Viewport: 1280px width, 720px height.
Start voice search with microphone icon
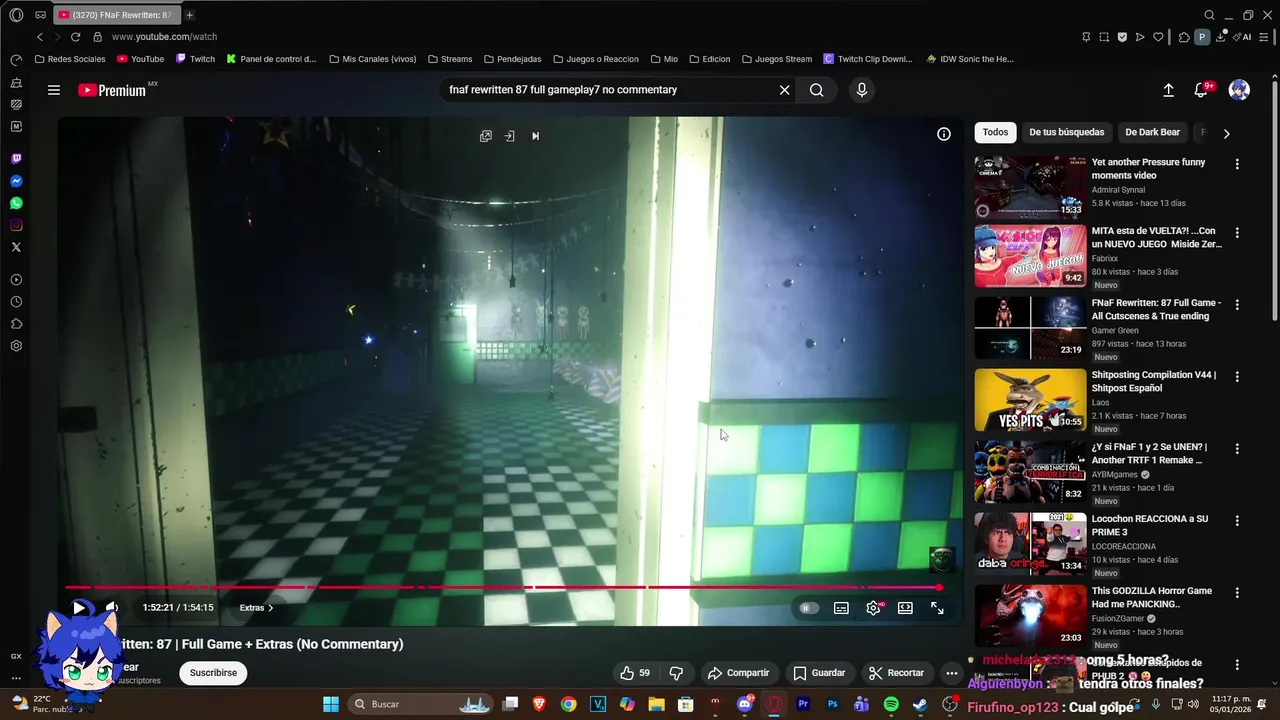click(x=862, y=90)
